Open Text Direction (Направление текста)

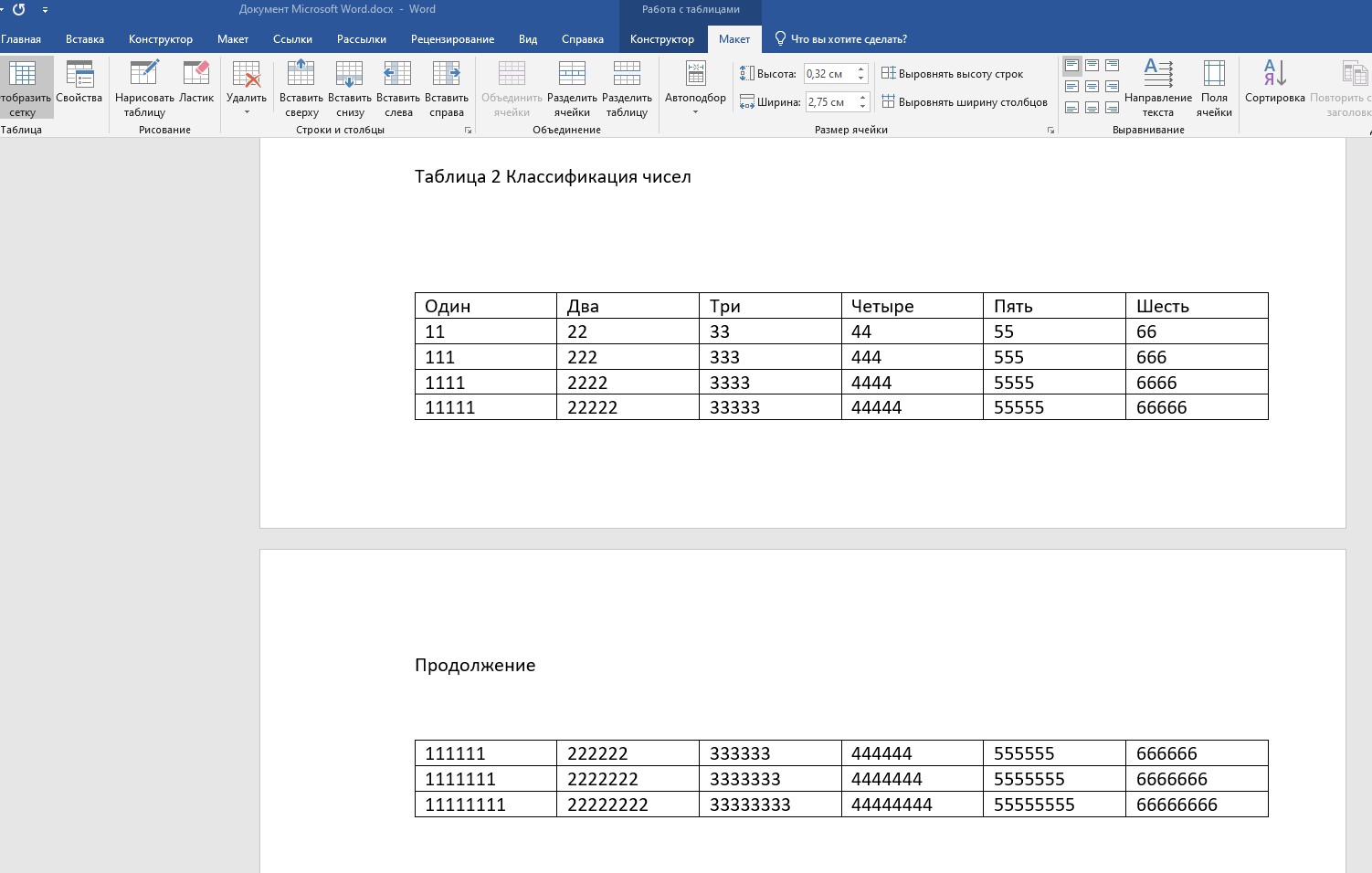(1158, 88)
